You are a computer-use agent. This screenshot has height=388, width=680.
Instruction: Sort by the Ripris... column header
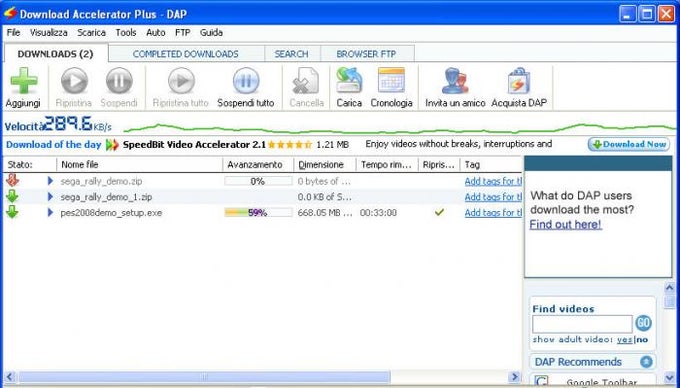point(439,165)
